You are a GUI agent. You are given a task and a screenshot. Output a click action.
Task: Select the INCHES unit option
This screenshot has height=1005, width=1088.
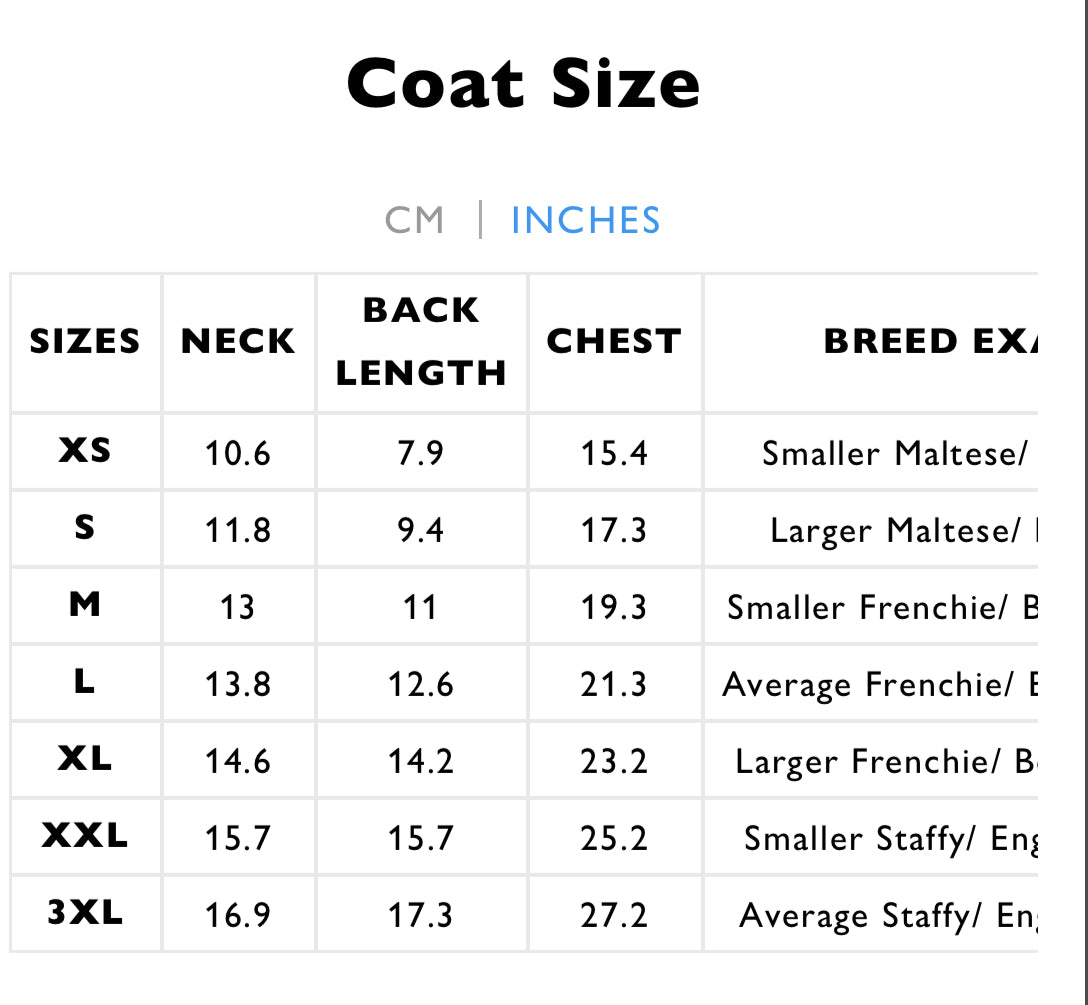tap(585, 220)
